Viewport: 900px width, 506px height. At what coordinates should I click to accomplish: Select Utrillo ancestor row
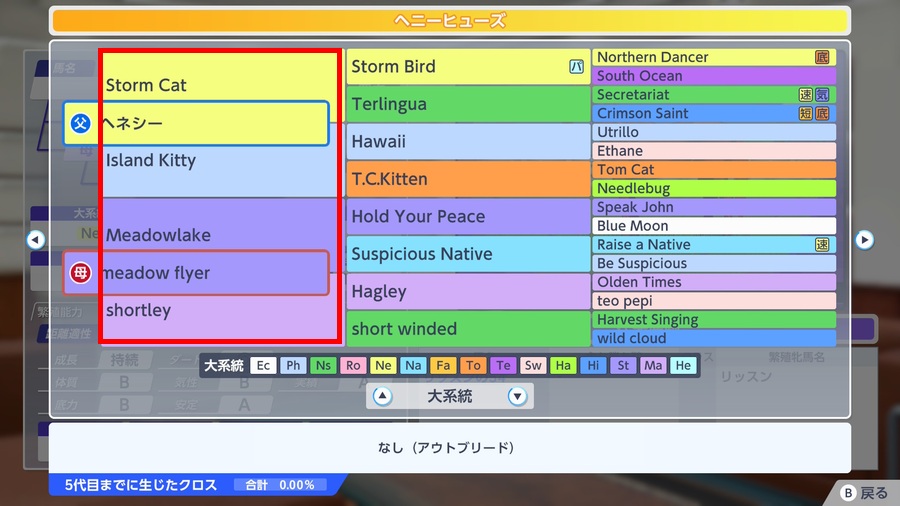point(714,132)
